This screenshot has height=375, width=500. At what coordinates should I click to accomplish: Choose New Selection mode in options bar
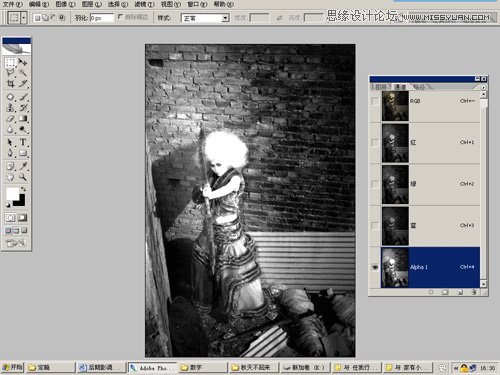pos(37,18)
